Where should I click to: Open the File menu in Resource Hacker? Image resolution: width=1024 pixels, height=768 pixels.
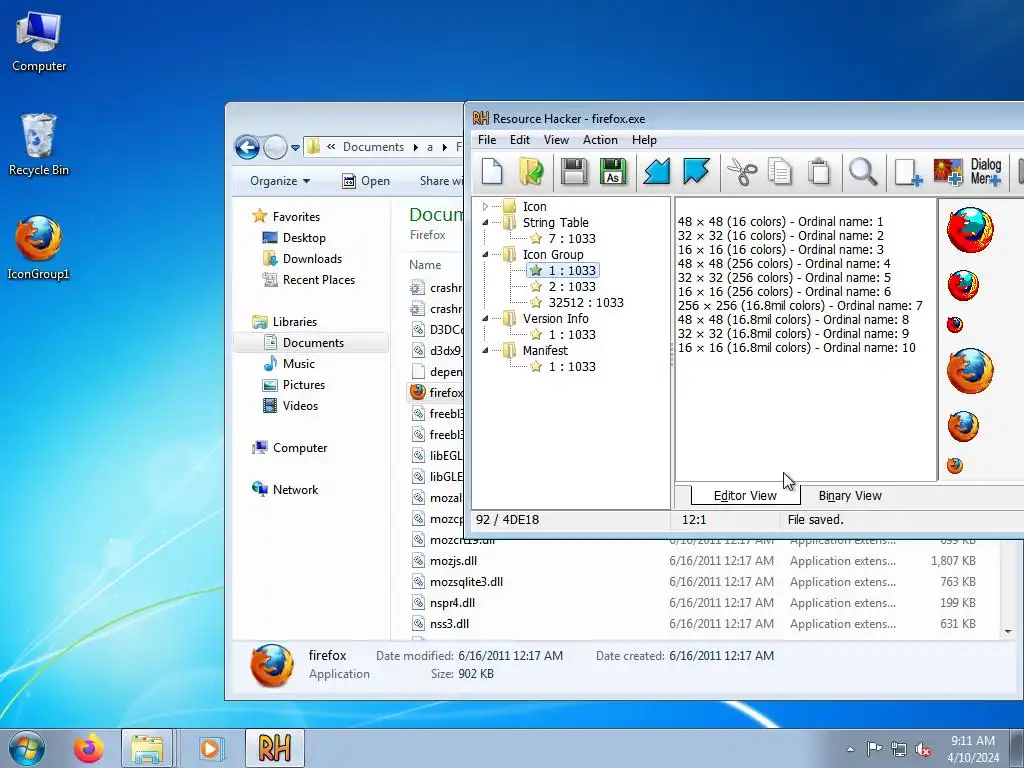coord(487,140)
